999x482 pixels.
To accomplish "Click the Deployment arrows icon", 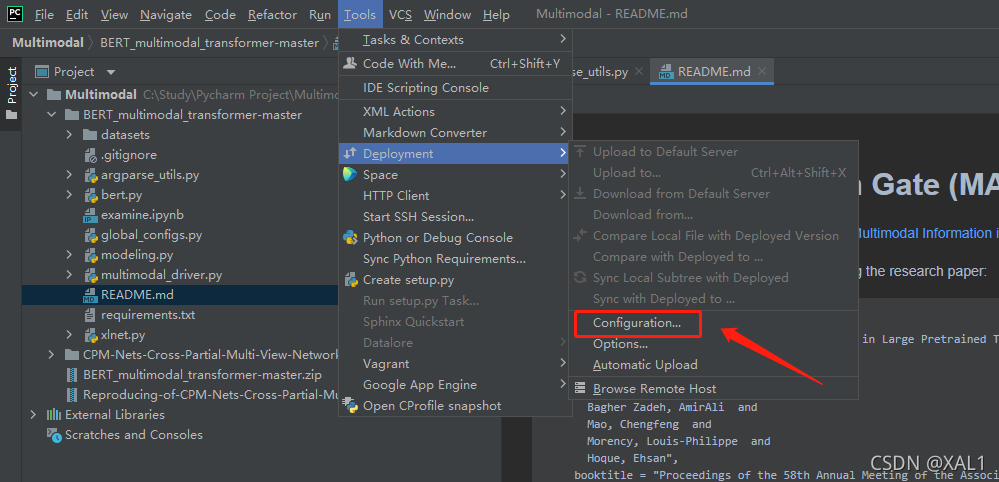I will pyautogui.click(x=350, y=153).
